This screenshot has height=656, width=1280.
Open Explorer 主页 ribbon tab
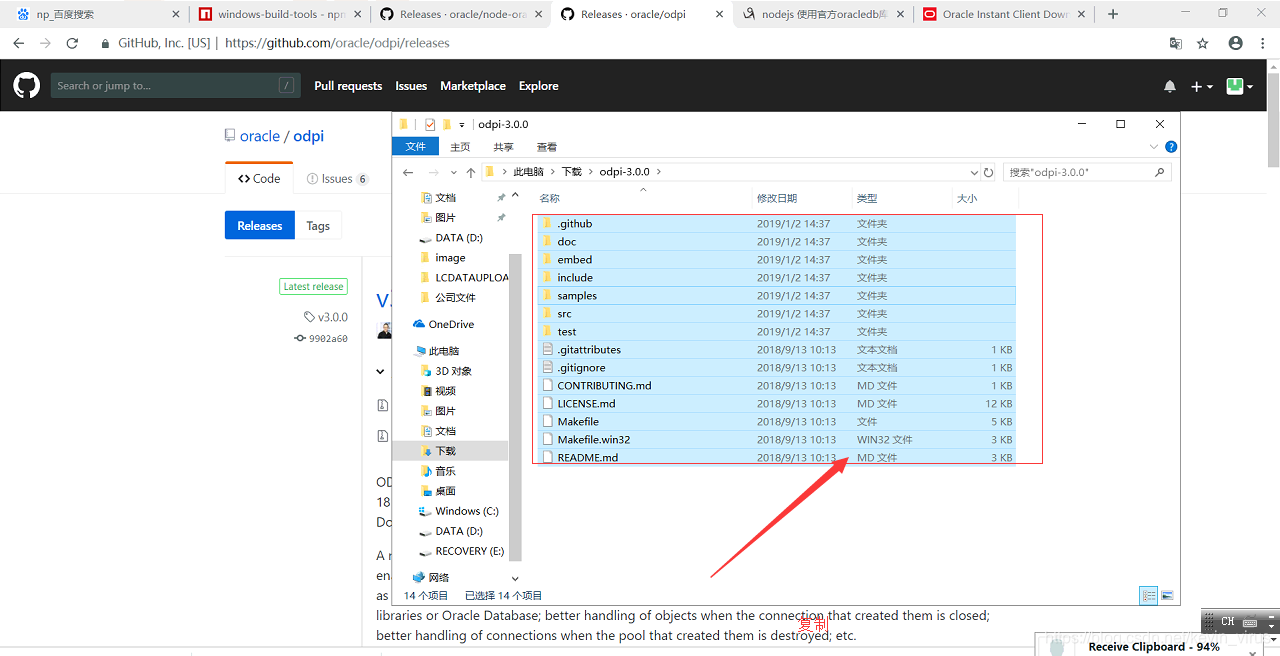tap(460, 147)
